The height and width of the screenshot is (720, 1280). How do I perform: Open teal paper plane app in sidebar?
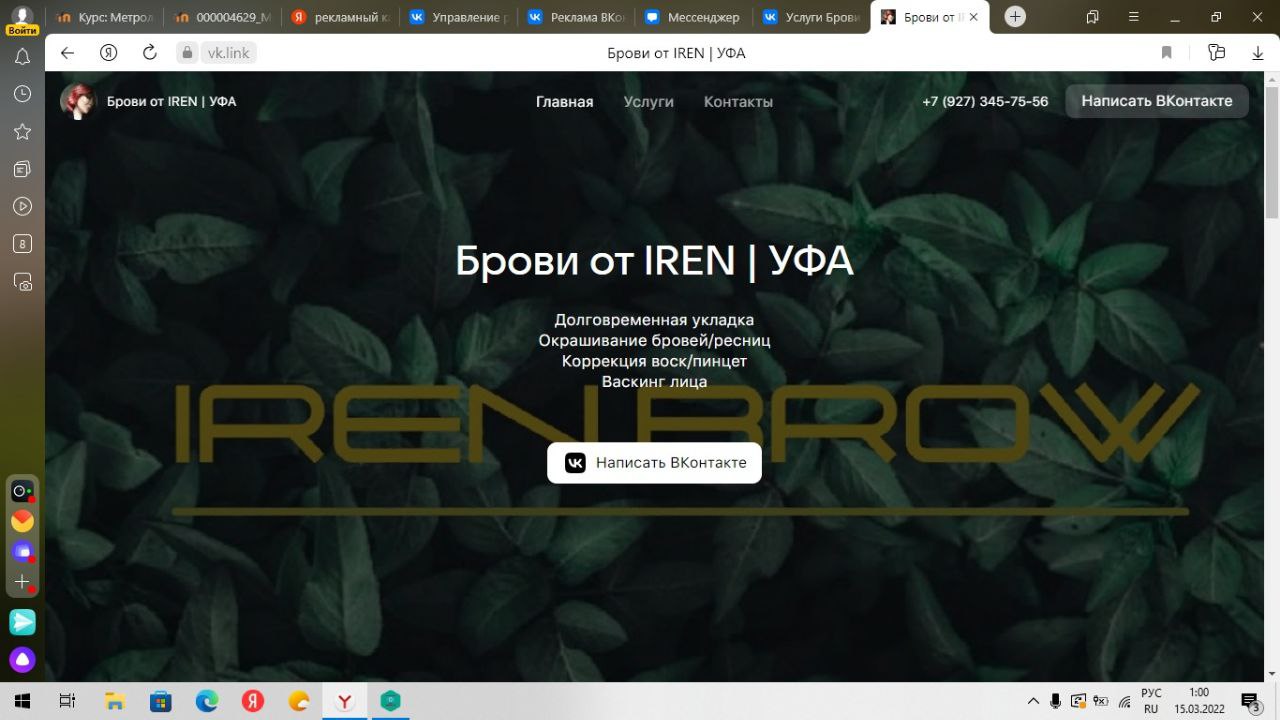pyautogui.click(x=22, y=622)
